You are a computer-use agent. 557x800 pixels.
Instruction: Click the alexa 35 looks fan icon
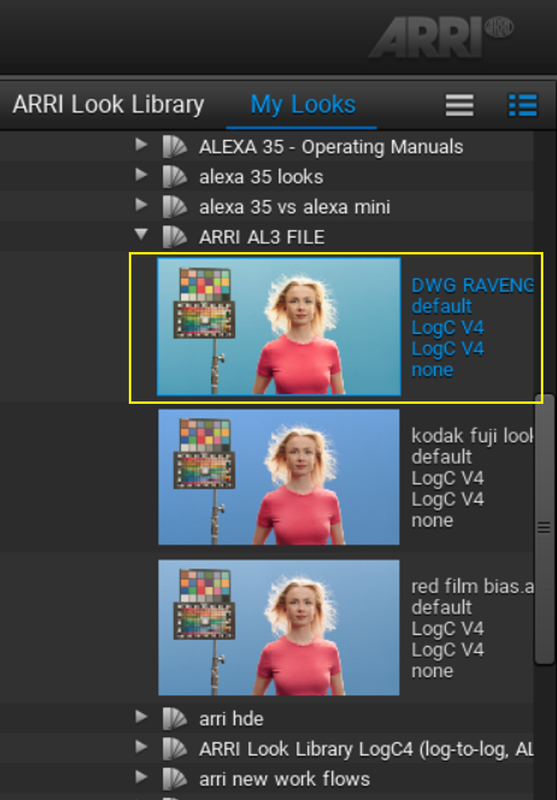(x=175, y=177)
